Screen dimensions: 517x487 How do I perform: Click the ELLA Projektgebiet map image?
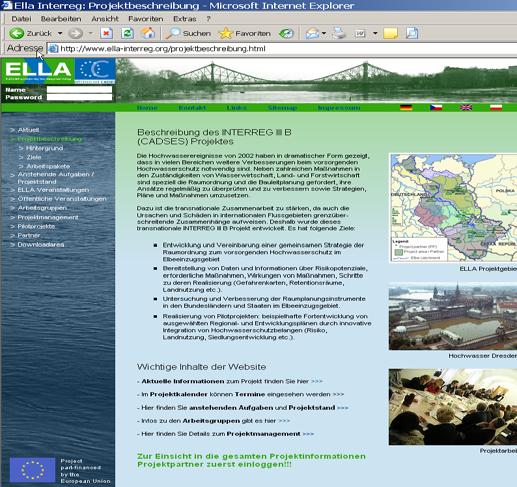pos(453,208)
